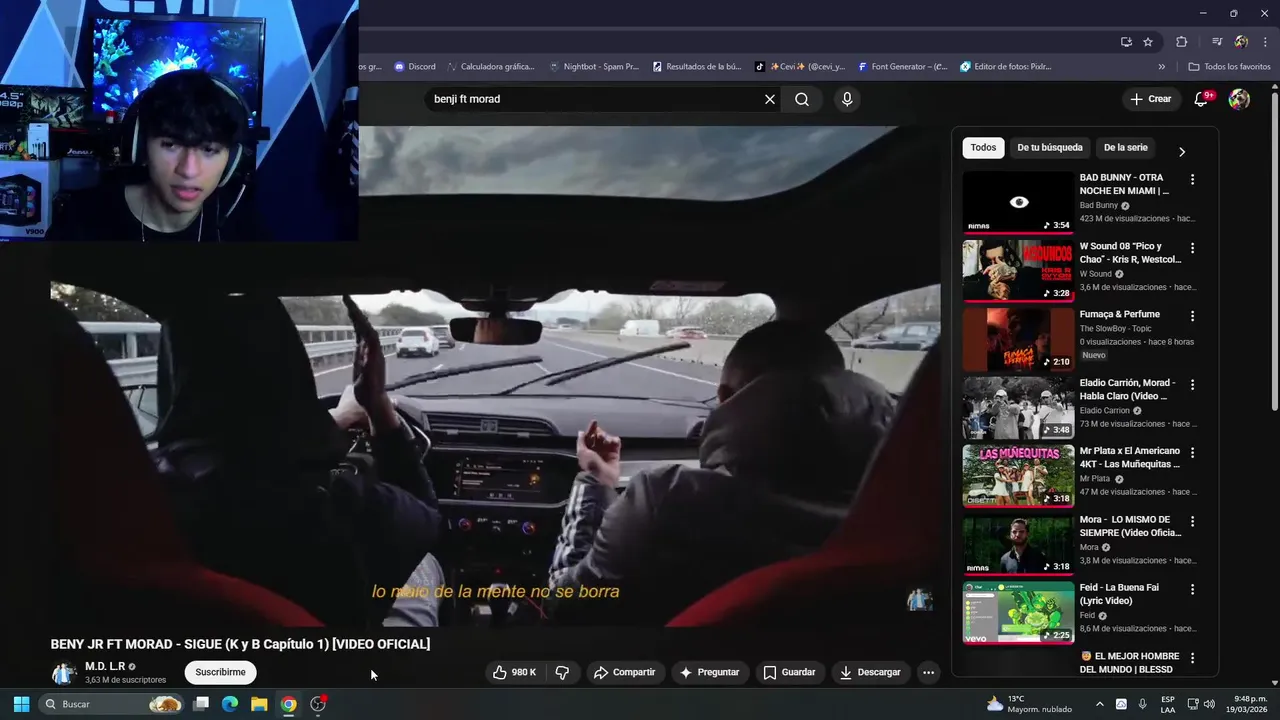Select De la serie filter chip
Image resolution: width=1280 pixels, height=720 pixels.
coord(1126,147)
